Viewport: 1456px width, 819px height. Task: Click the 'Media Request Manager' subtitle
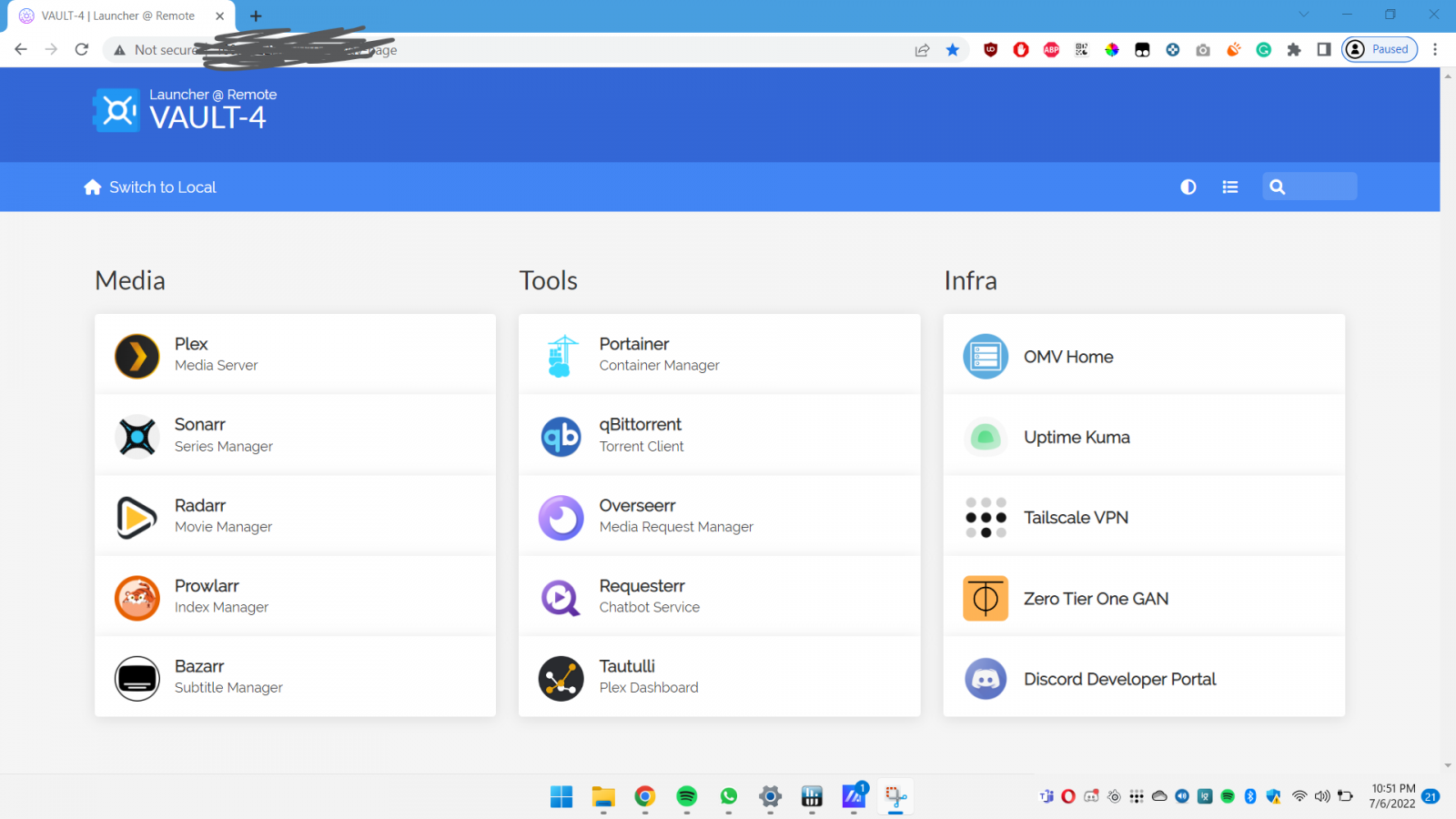676,527
